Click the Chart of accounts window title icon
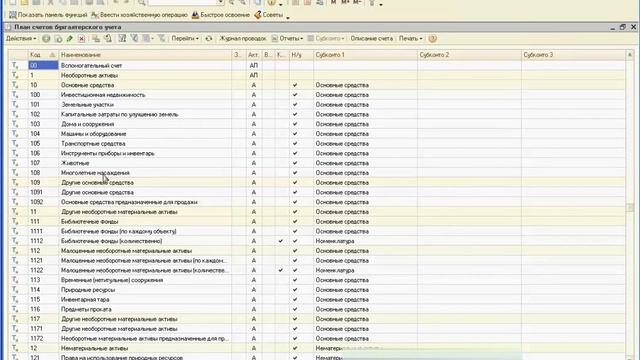The image size is (640, 360). 8,27
